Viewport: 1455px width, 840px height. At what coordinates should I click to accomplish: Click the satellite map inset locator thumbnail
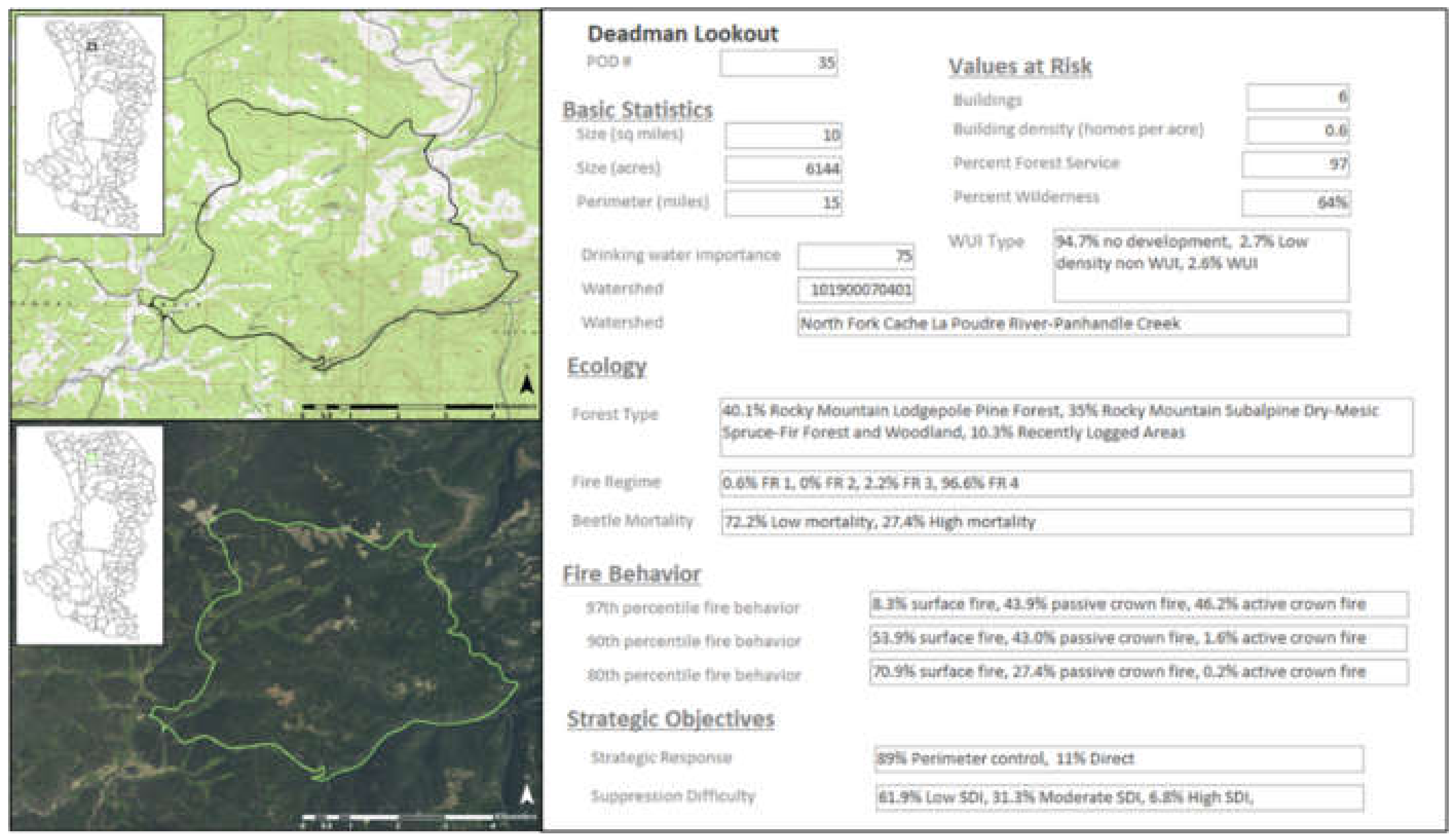point(90,535)
